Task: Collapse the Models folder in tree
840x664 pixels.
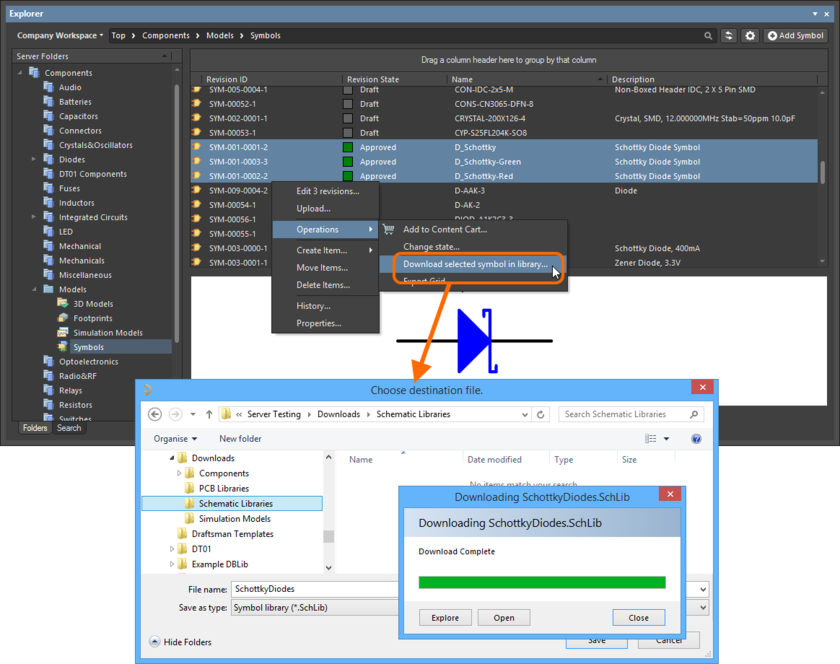Action: click(34, 290)
